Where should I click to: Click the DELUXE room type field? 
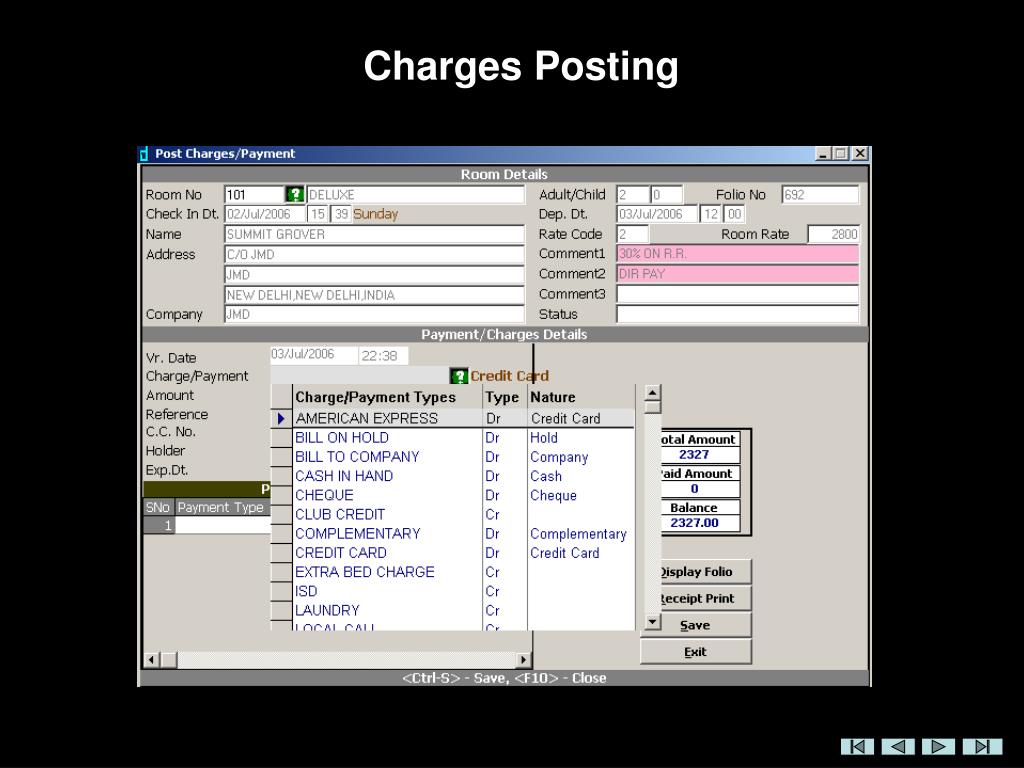[415, 195]
